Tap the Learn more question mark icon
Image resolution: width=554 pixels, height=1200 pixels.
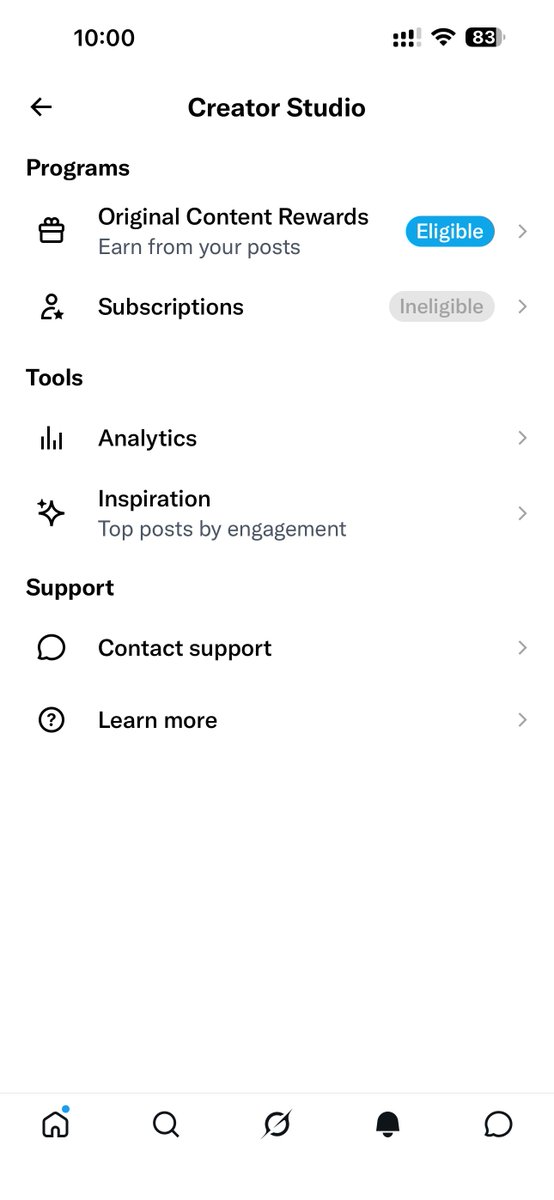[51, 720]
